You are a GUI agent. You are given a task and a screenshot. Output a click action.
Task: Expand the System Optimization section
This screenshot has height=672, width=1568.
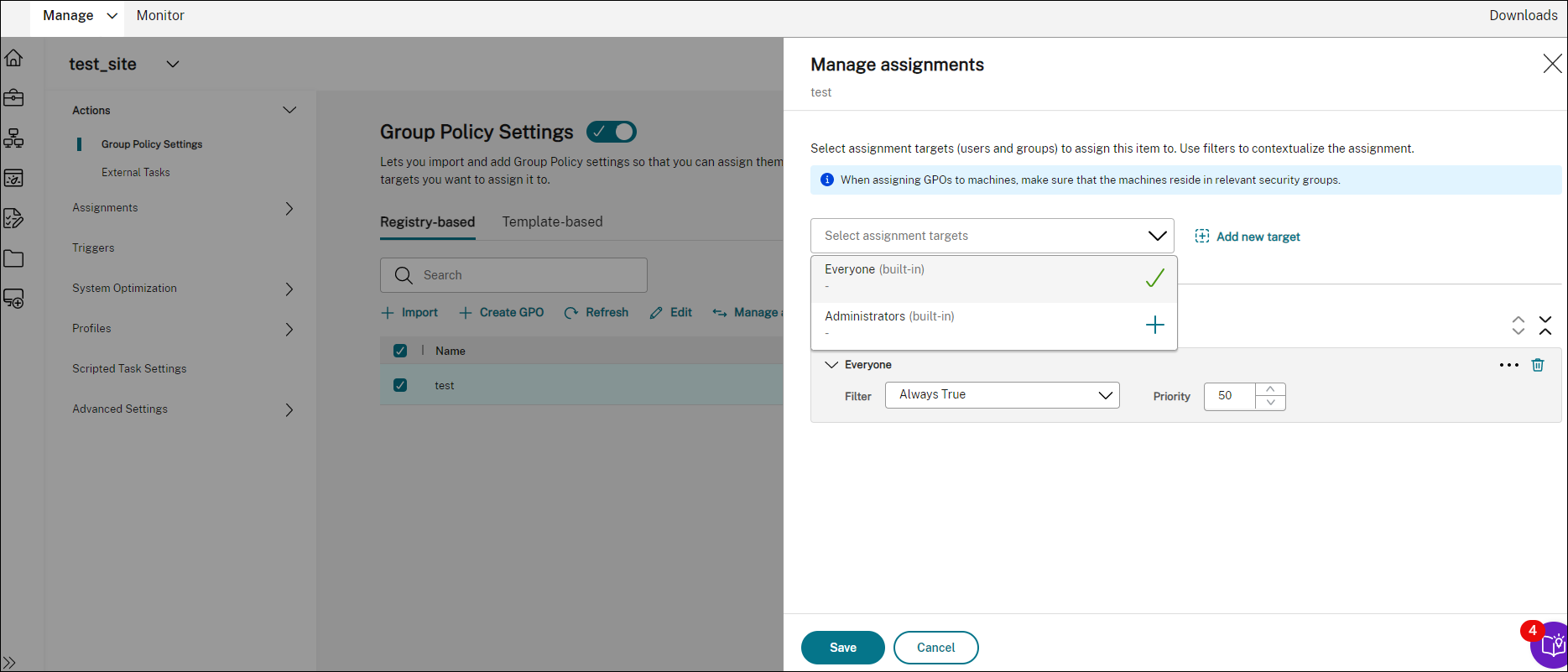(x=289, y=289)
